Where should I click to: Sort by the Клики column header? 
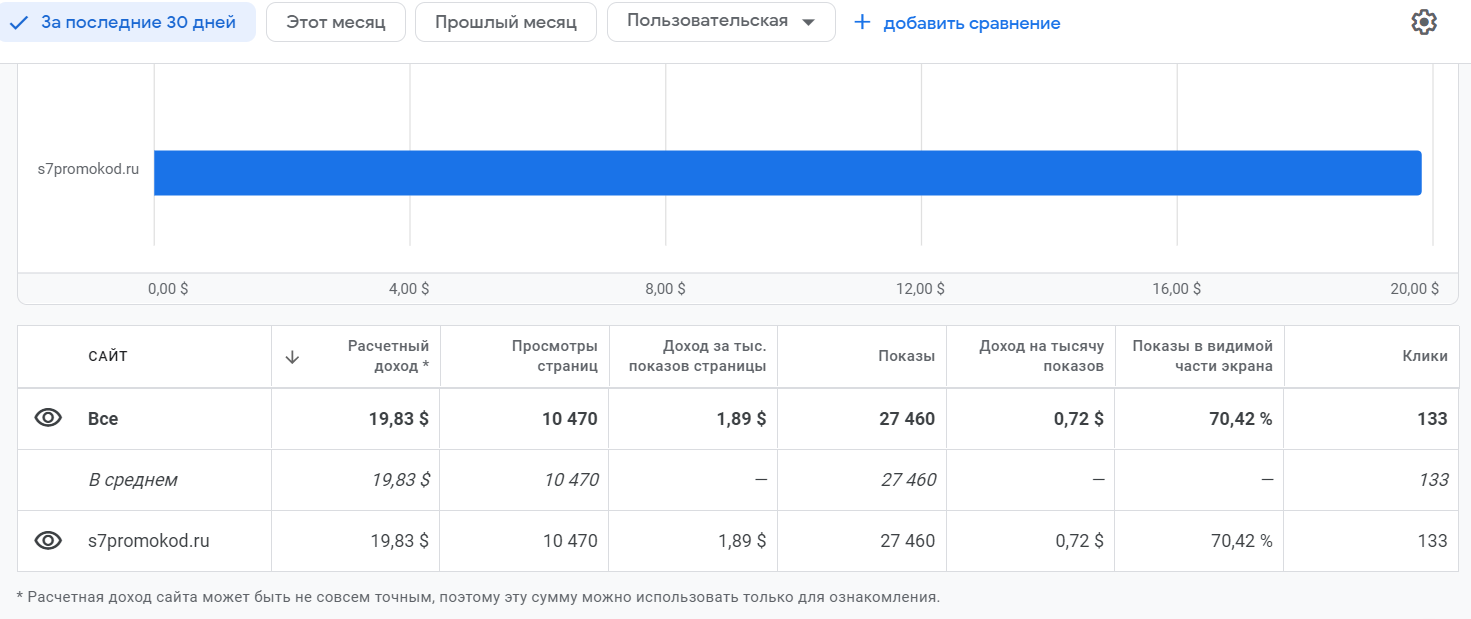click(x=1424, y=357)
